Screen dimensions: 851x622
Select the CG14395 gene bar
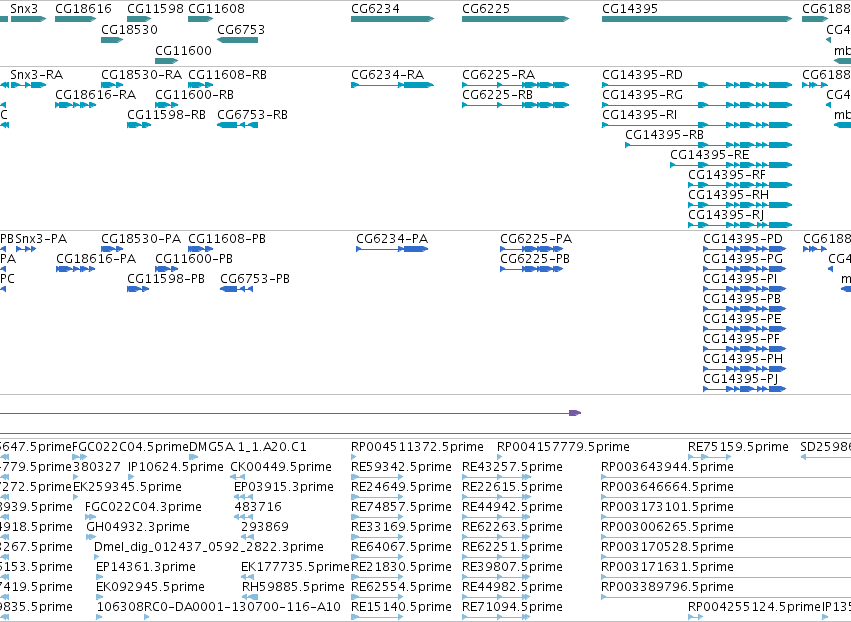click(697, 19)
